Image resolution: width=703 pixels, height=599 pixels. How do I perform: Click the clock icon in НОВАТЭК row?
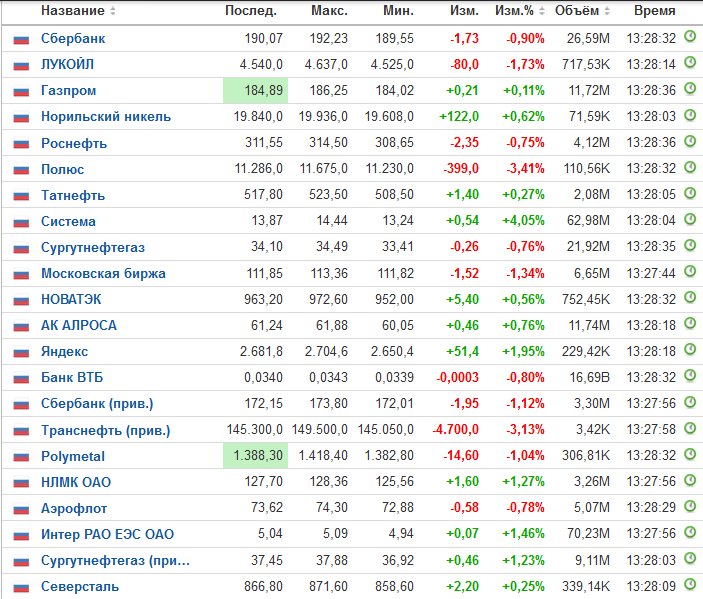[x=690, y=297]
